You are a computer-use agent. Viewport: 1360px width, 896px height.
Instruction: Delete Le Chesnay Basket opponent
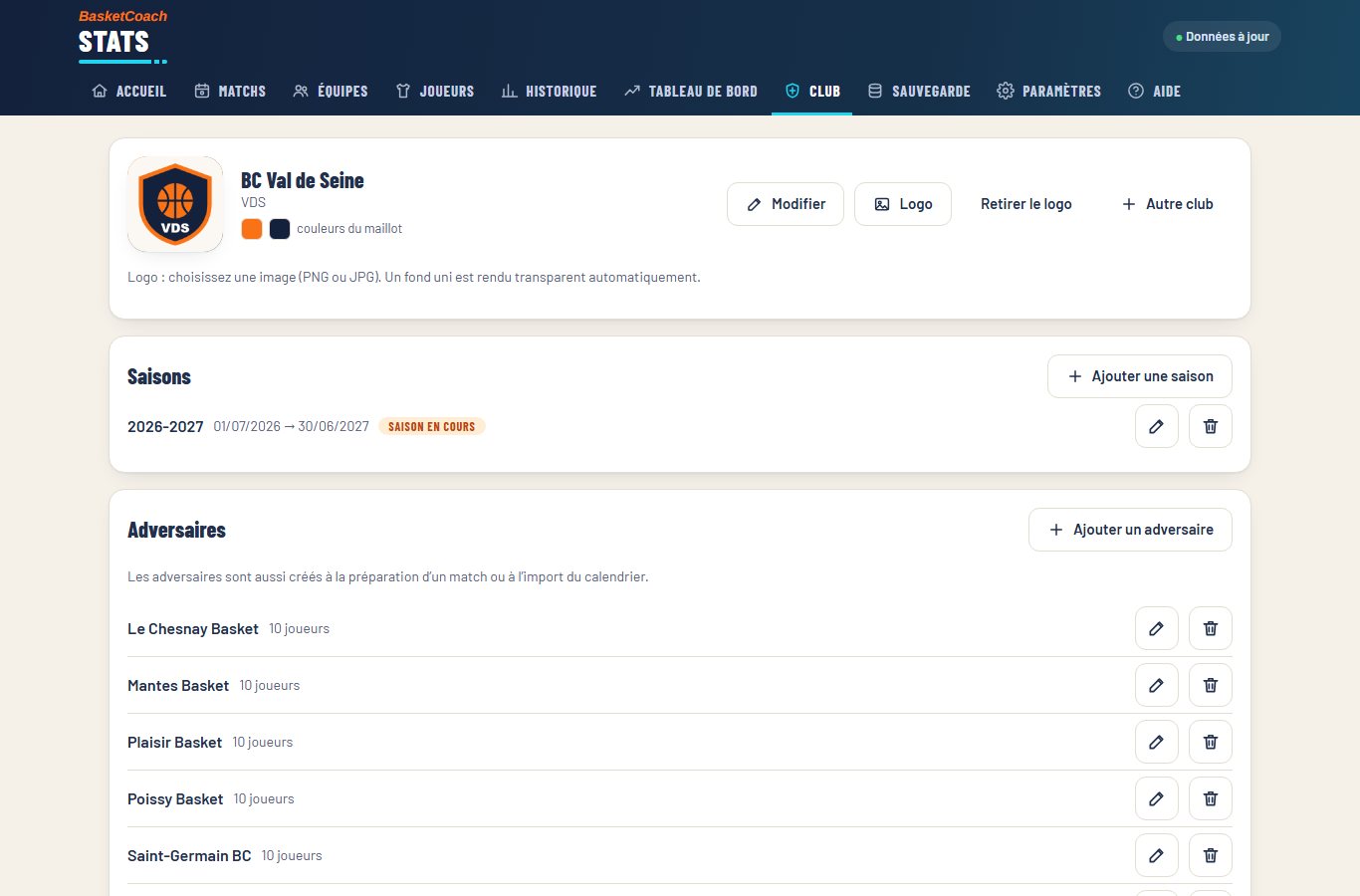coord(1211,628)
